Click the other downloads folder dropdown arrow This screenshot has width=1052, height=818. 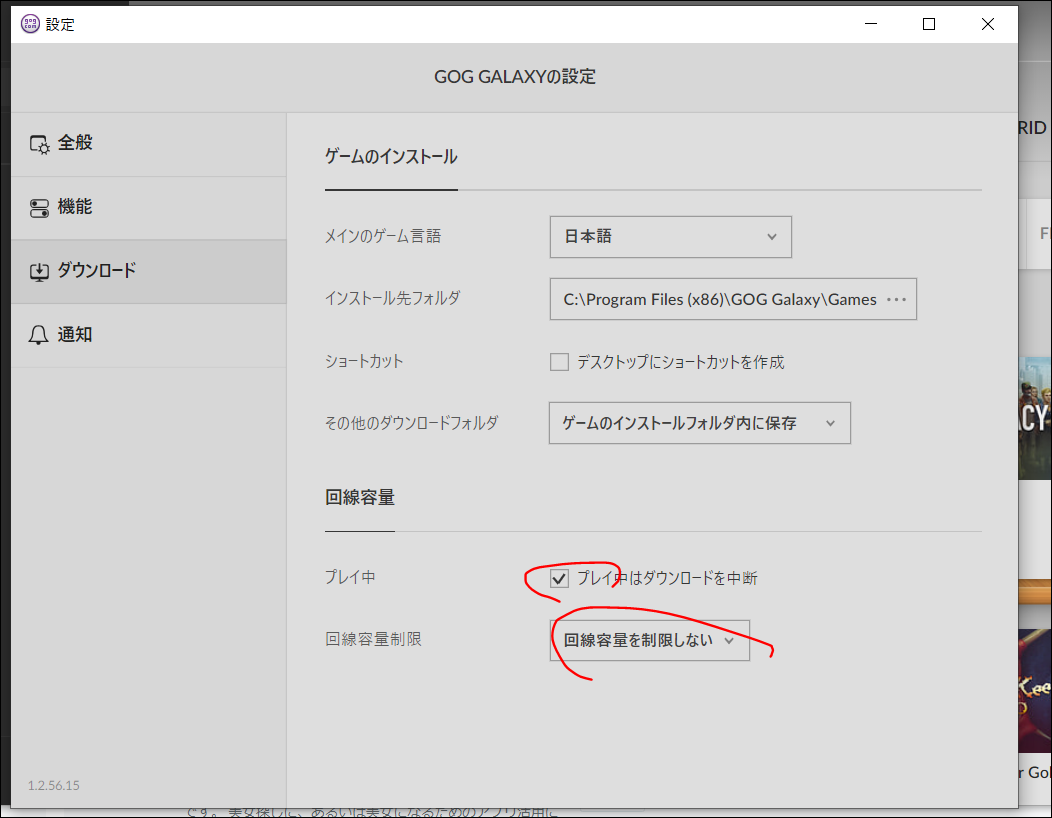pyautogui.click(x=831, y=423)
